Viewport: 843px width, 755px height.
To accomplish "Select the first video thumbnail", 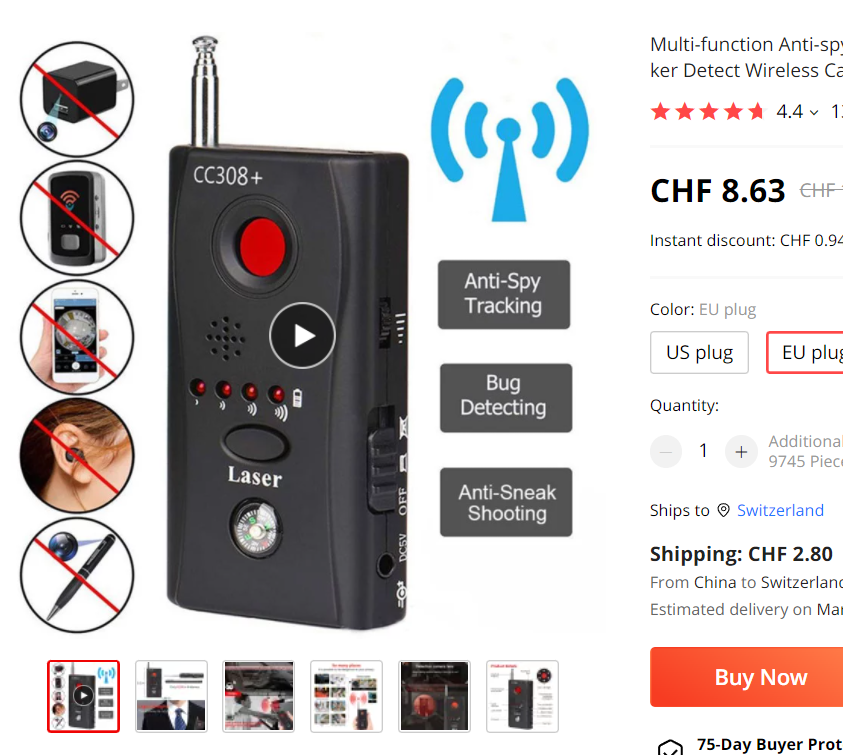I will [x=83, y=696].
